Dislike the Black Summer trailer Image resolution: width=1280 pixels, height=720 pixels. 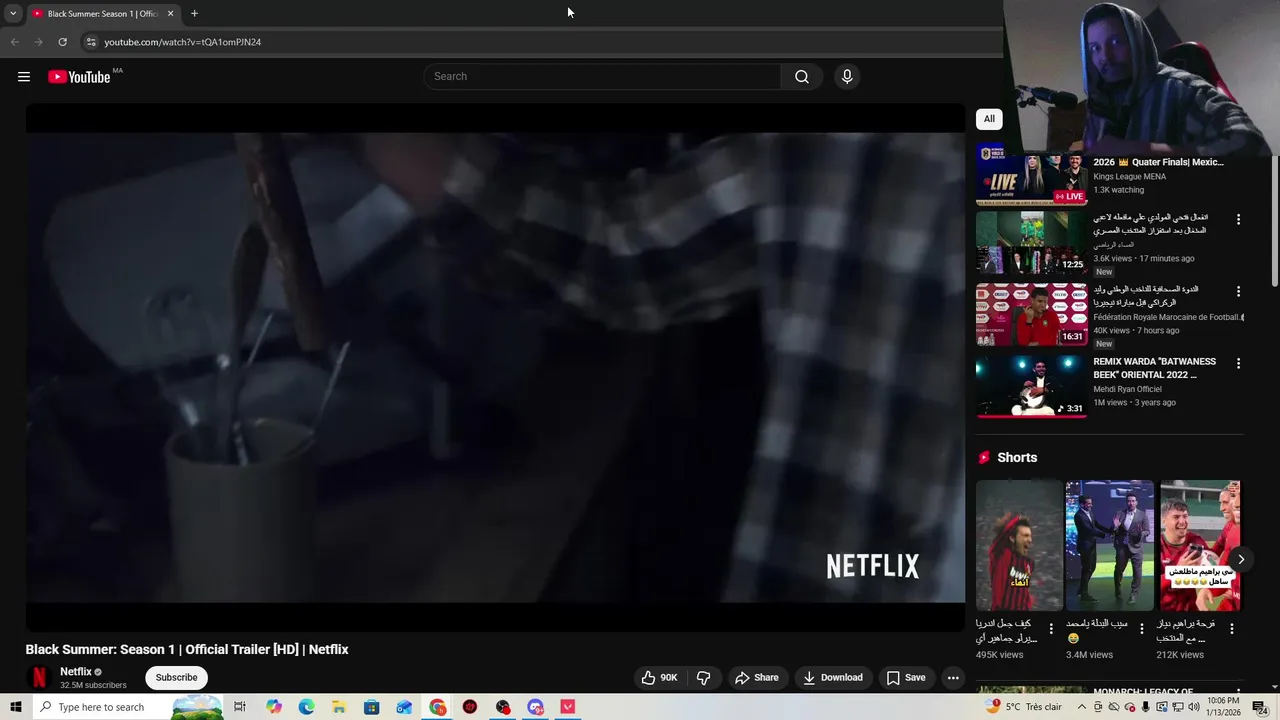[704, 678]
